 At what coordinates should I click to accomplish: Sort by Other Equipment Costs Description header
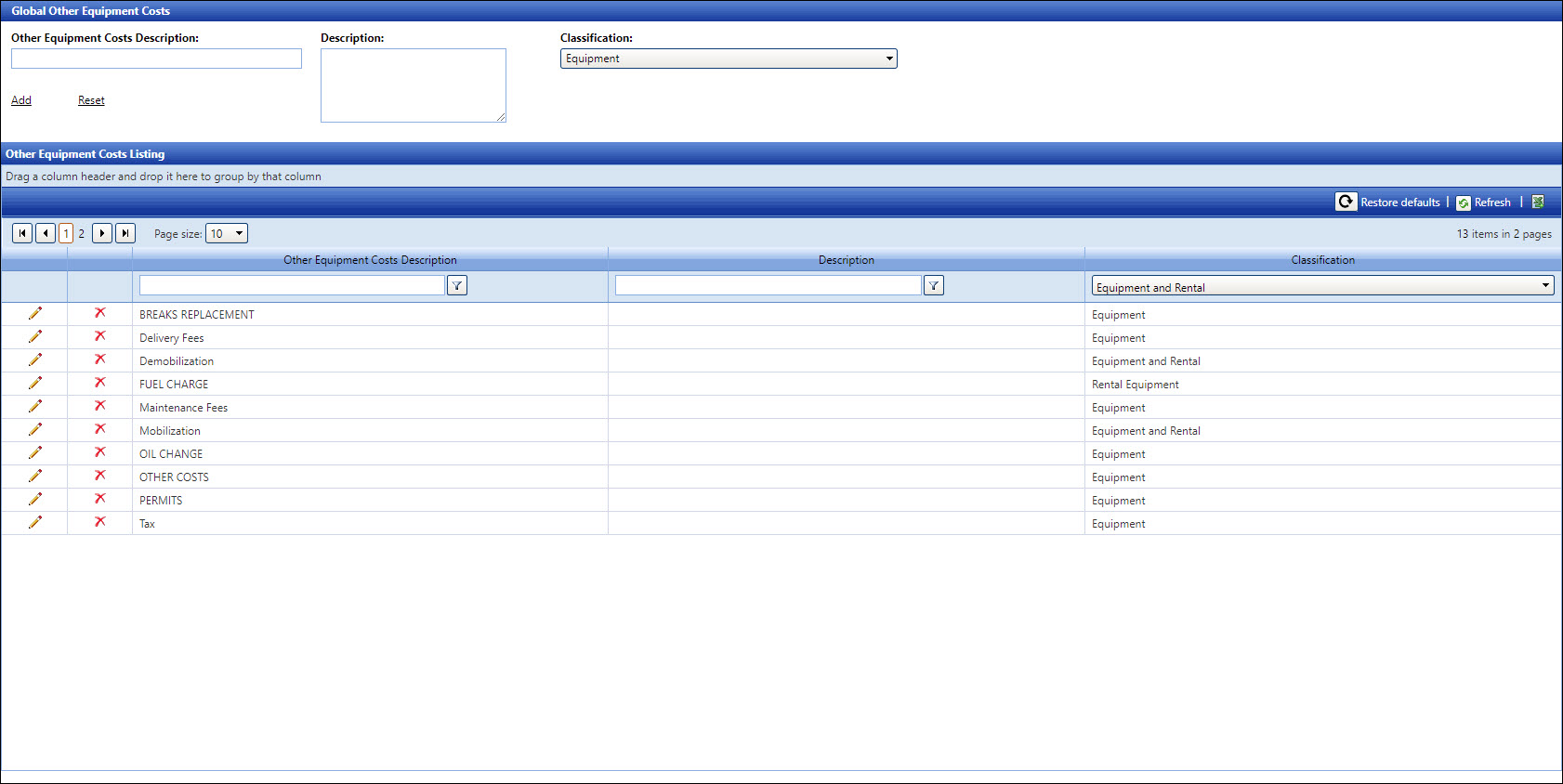click(370, 260)
